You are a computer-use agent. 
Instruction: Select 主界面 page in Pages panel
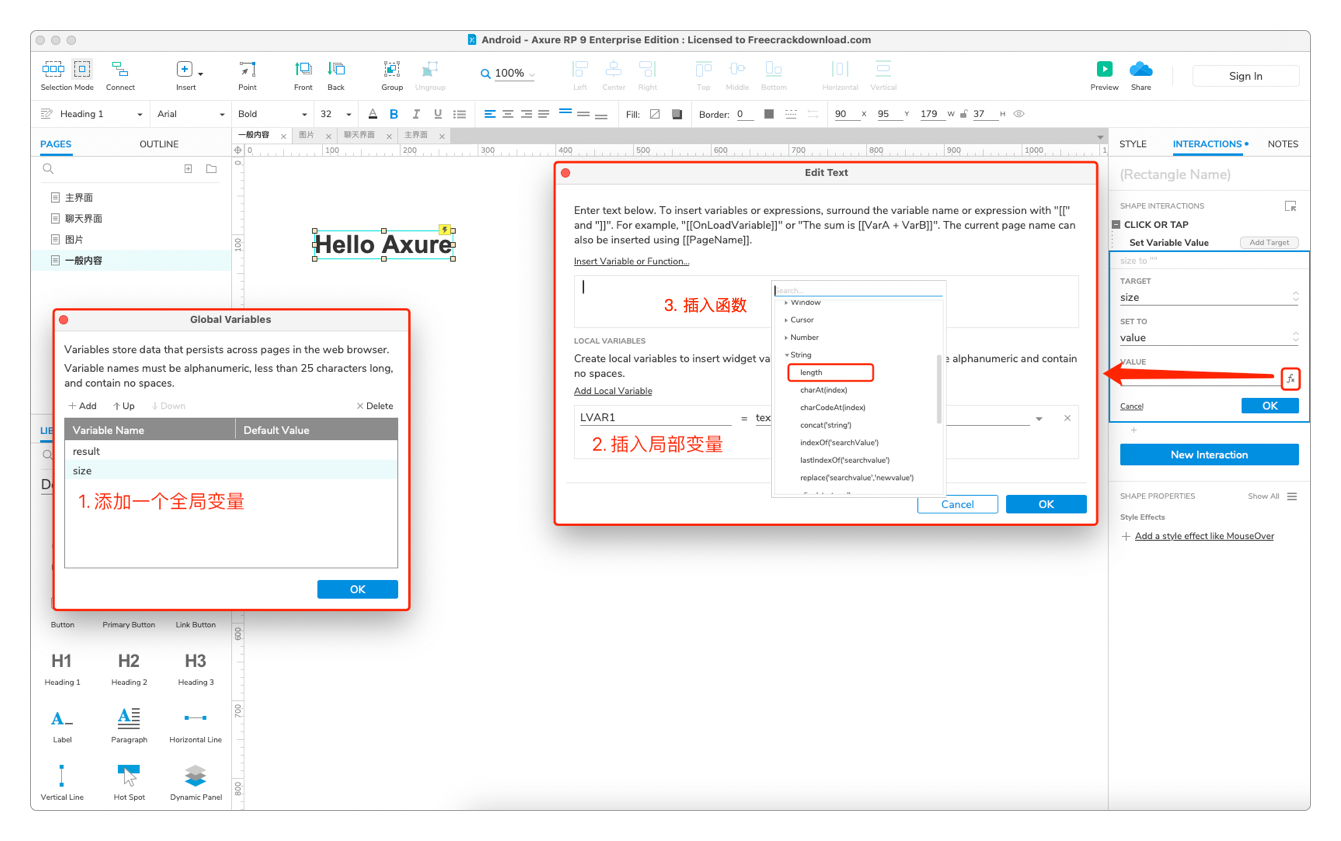(79, 198)
